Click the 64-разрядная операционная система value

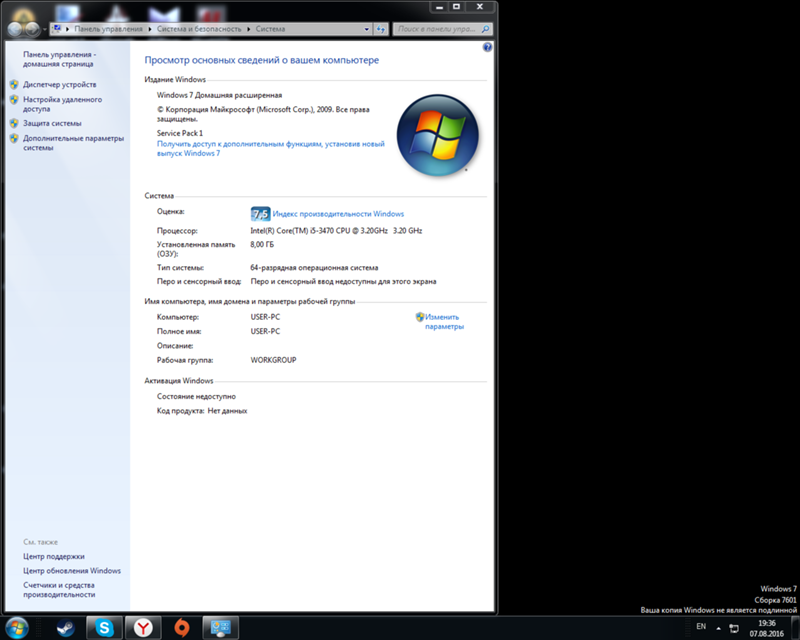(x=314, y=267)
